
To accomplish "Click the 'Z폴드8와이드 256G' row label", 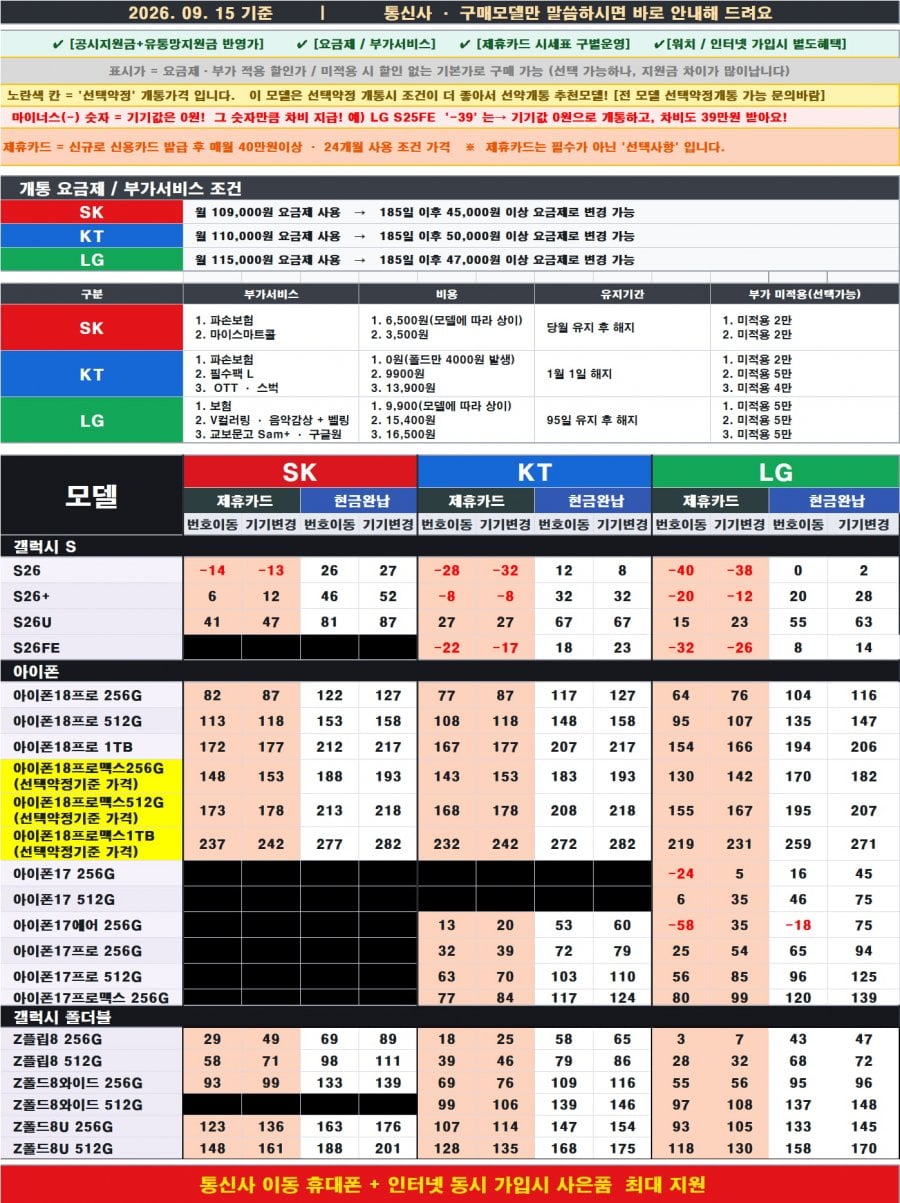I will (x=92, y=1083).
